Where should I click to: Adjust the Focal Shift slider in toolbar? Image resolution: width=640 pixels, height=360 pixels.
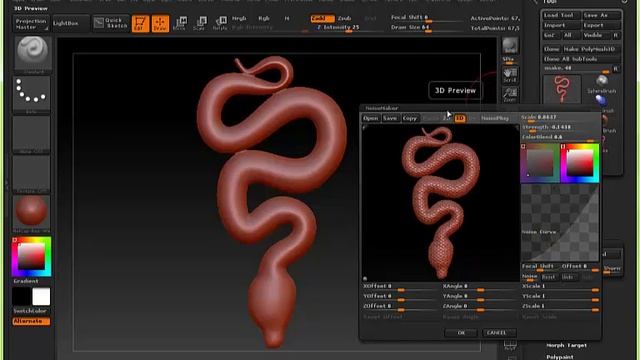[427, 18]
